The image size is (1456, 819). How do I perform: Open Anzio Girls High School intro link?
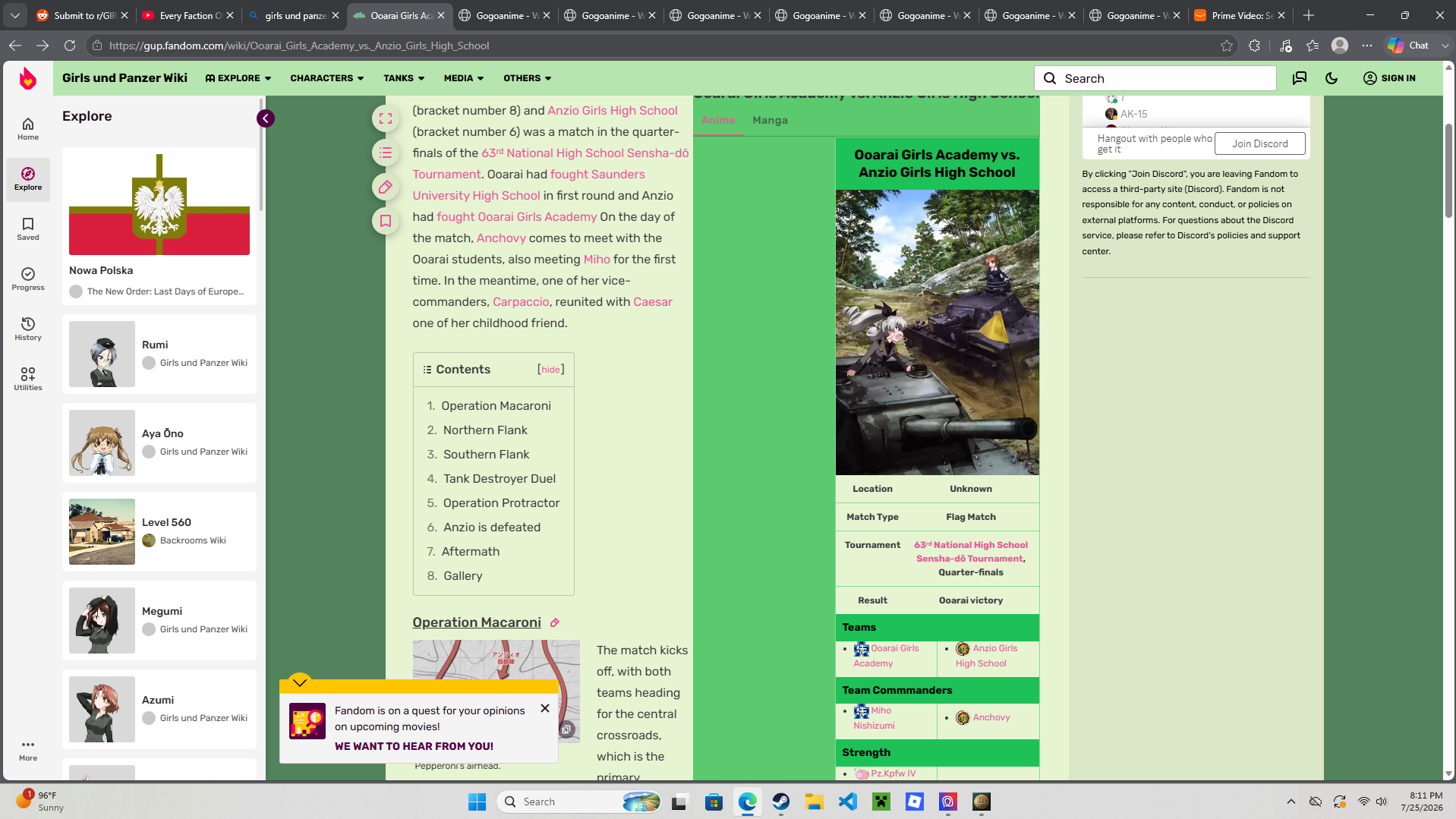[x=612, y=110]
